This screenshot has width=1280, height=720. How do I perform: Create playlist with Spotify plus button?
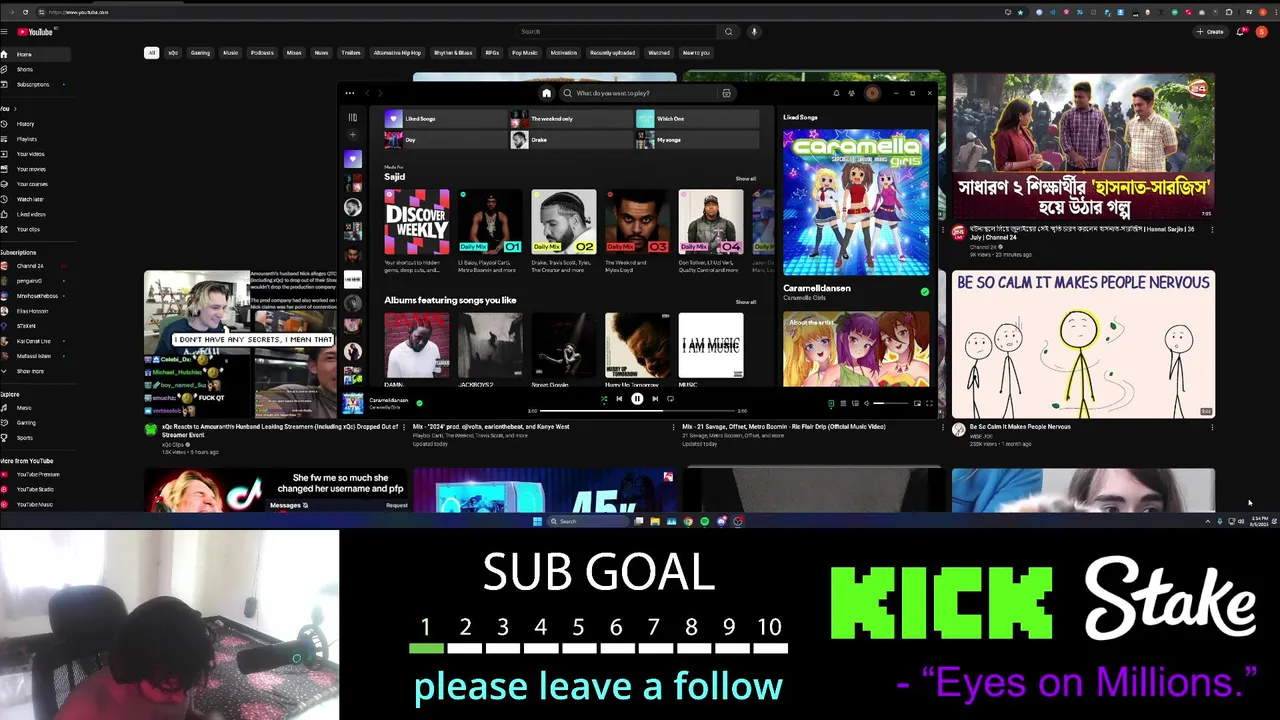tap(352, 135)
